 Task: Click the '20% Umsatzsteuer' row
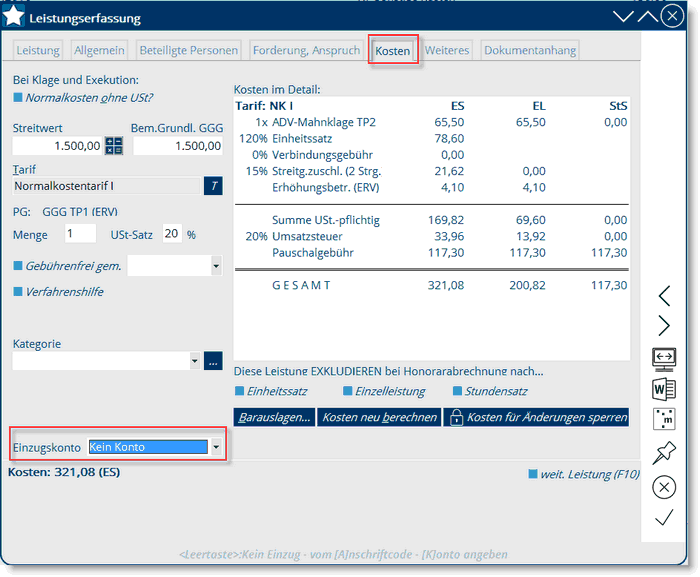(x=431, y=236)
